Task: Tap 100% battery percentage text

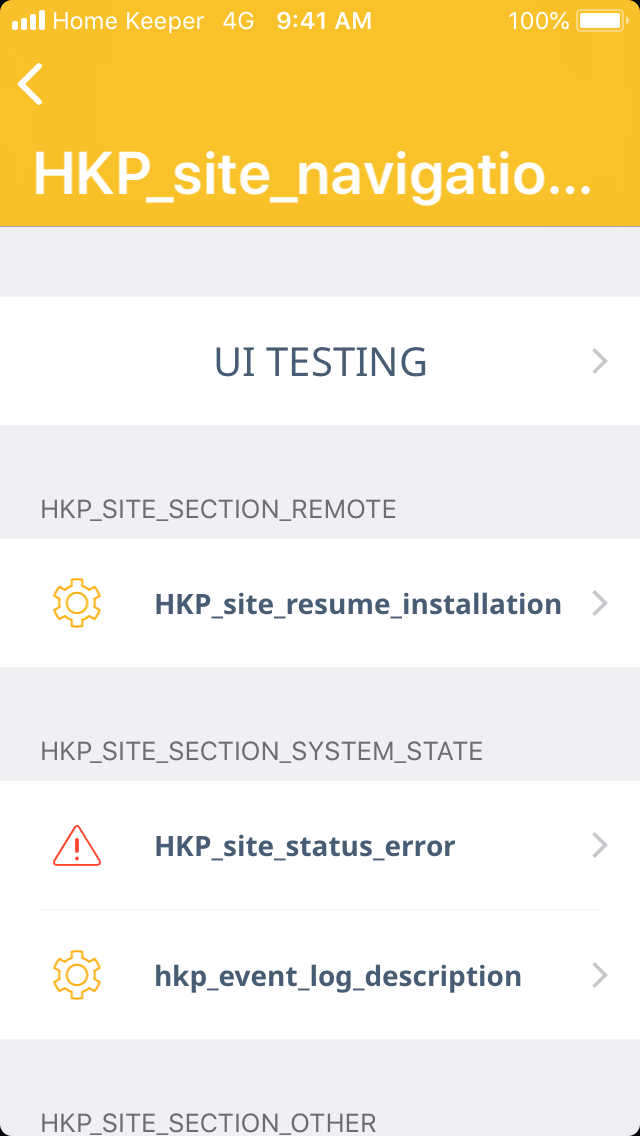Action: pyautogui.click(x=538, y=20)
